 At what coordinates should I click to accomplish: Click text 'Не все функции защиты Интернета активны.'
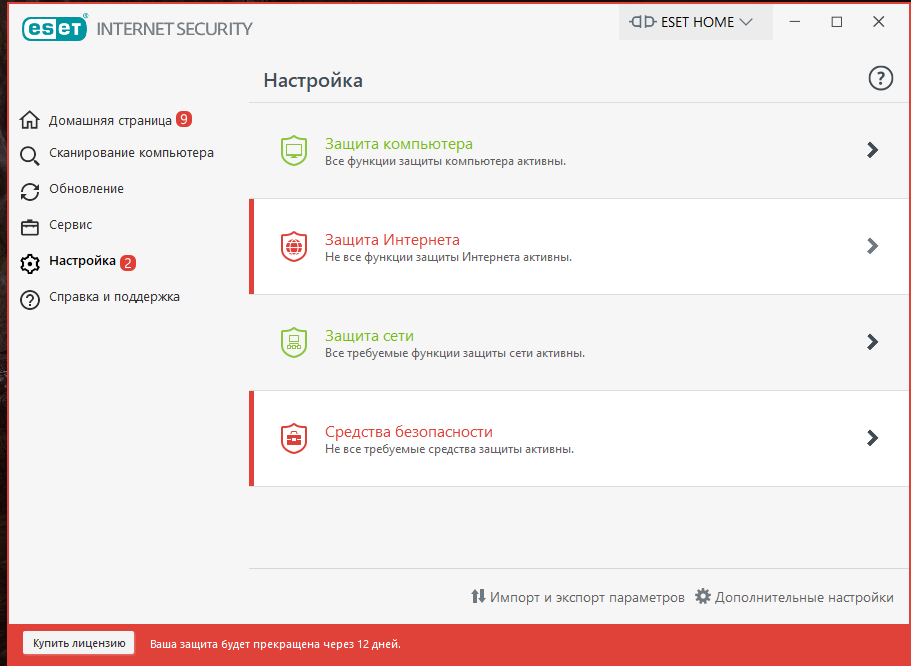pos(449,257)
